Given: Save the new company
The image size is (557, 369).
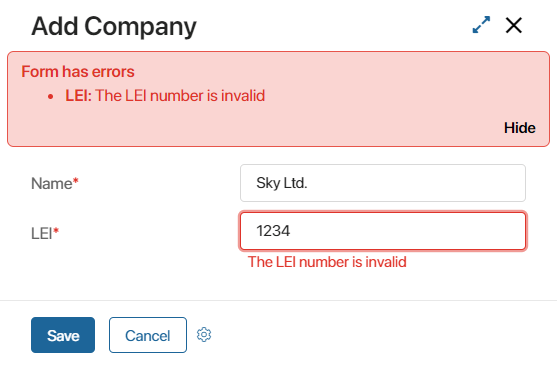Looking at the screenshot, I should pyautogui.click(x=63, y=335).
